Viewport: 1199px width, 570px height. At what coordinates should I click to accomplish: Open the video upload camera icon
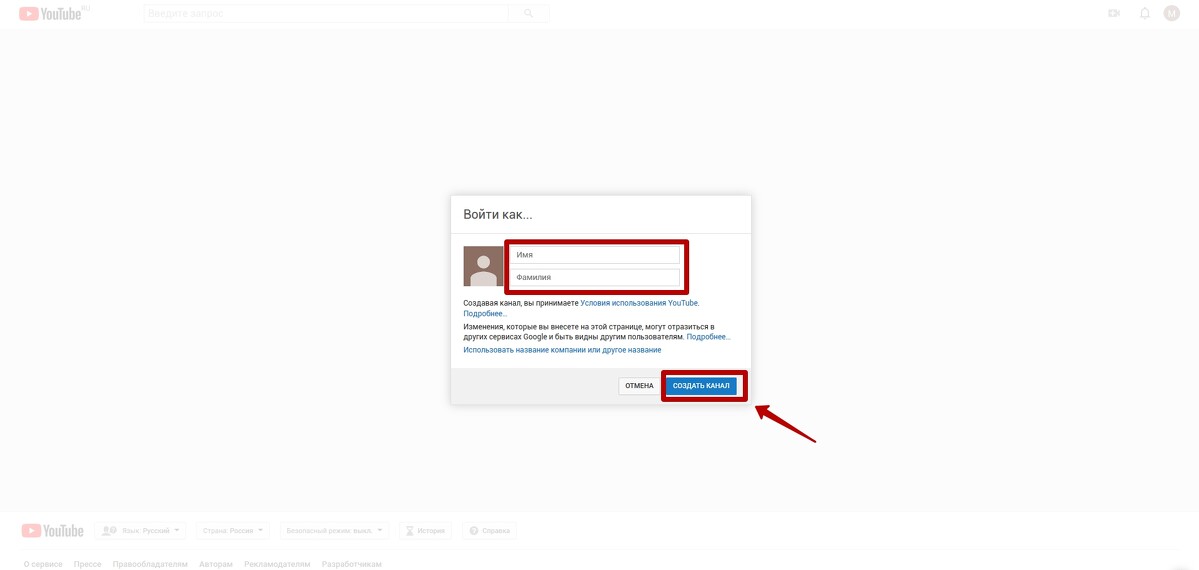click(1114, 13)
